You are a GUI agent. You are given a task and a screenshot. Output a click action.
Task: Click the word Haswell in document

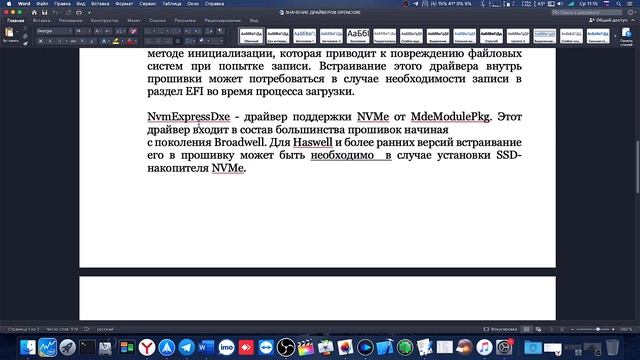pos(313,142)
